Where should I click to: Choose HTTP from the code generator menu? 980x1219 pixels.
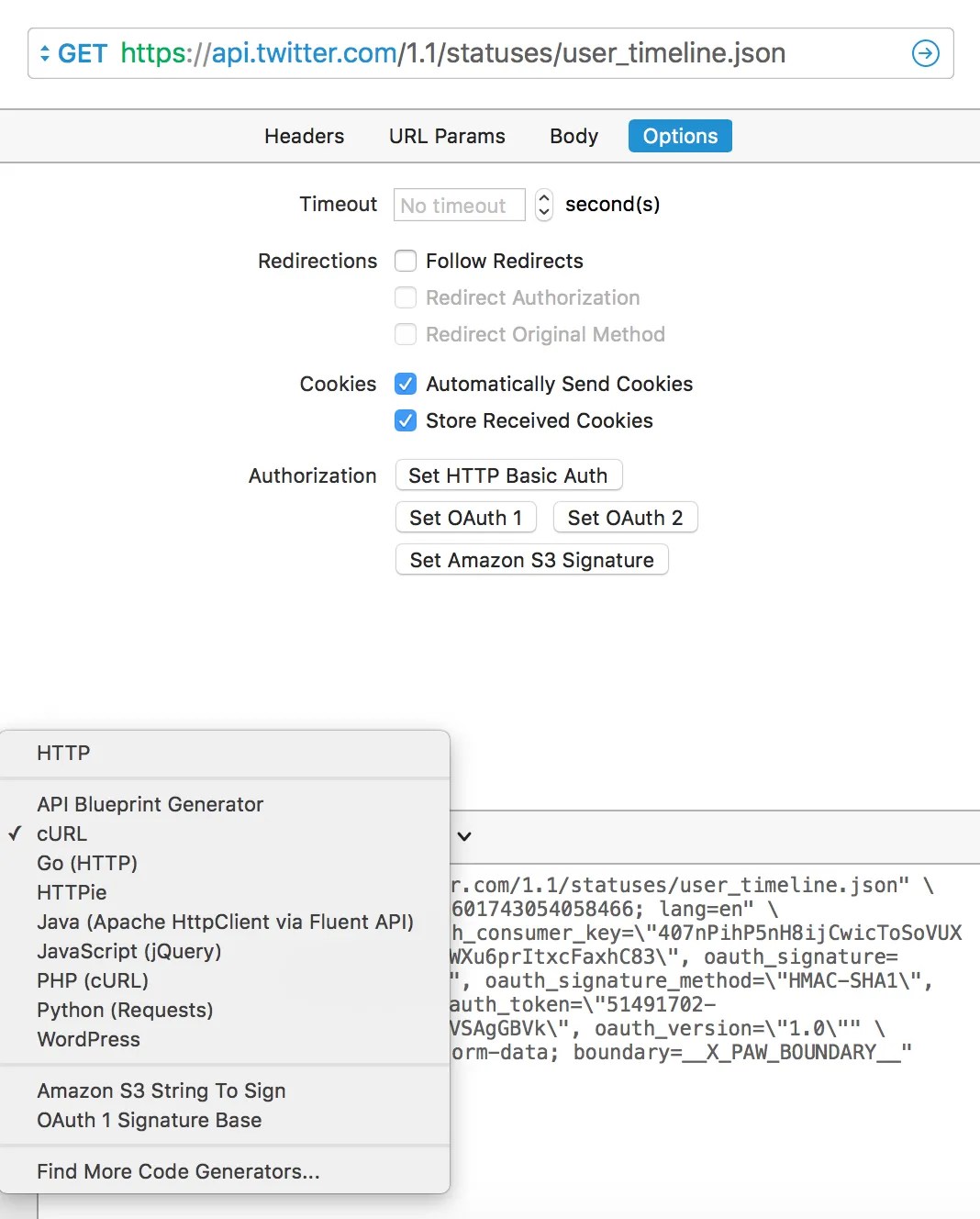tap(225, 753)
